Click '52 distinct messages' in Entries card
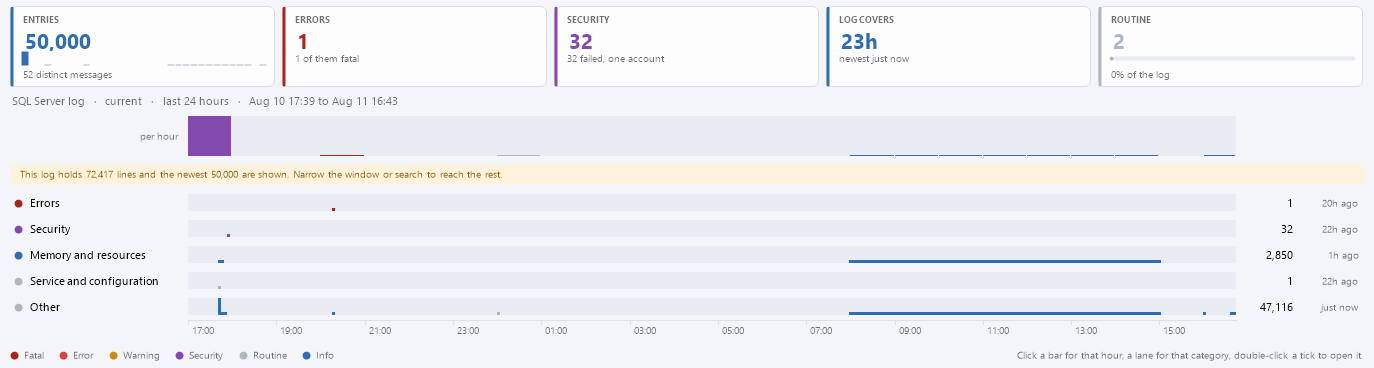The image size is (1374, 368). point(67,74)
